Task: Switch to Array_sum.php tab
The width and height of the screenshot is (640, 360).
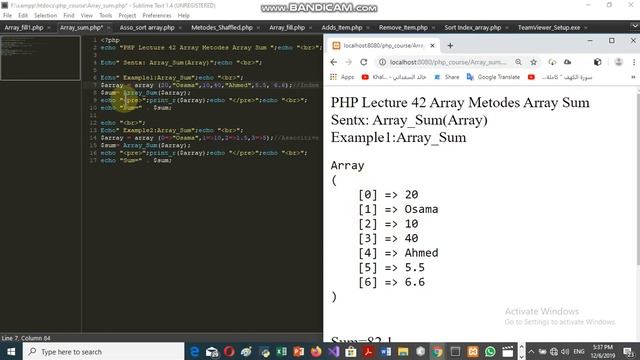Action: click(x=81, y=28)
